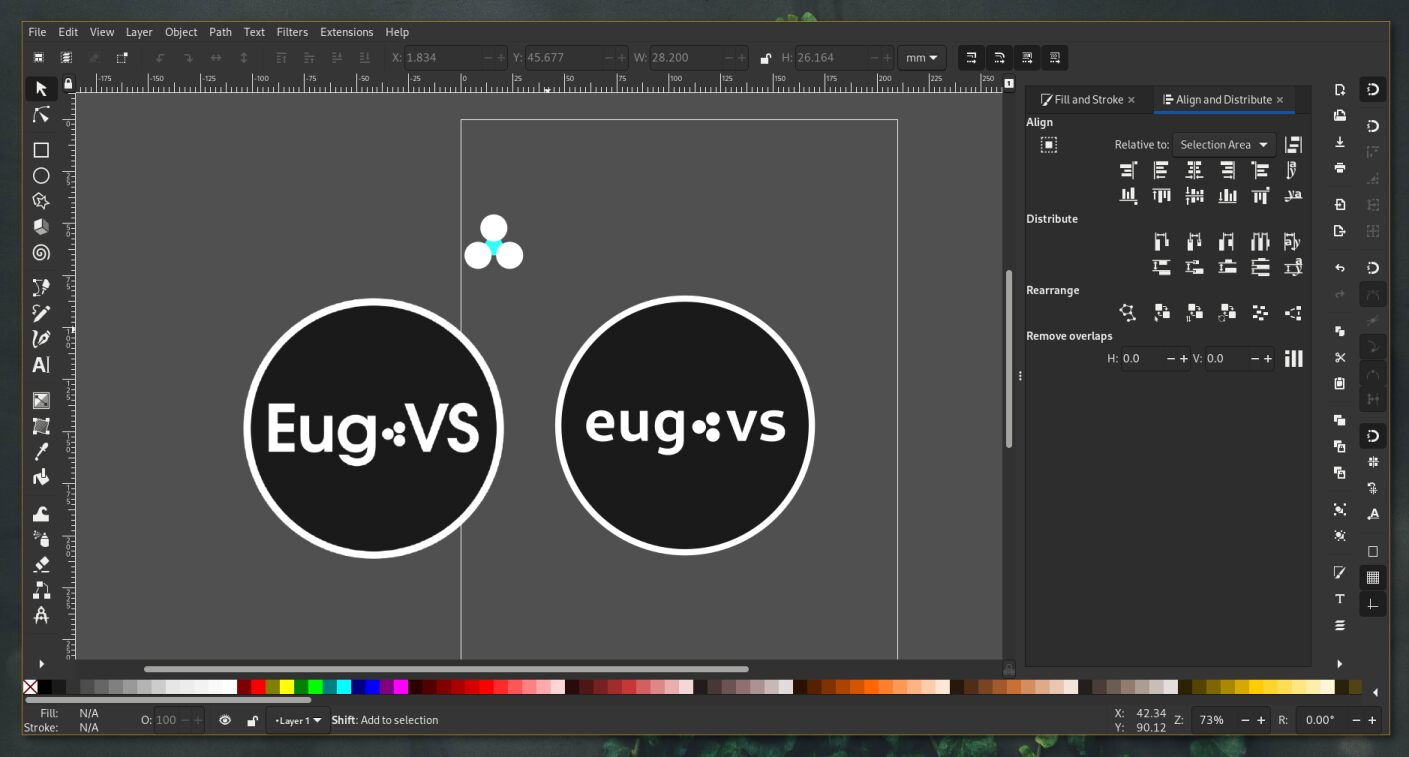1409x757 pixels.
Task: Select the color Dropper tool
Action: pyautogui.click(x=41, y=452)
